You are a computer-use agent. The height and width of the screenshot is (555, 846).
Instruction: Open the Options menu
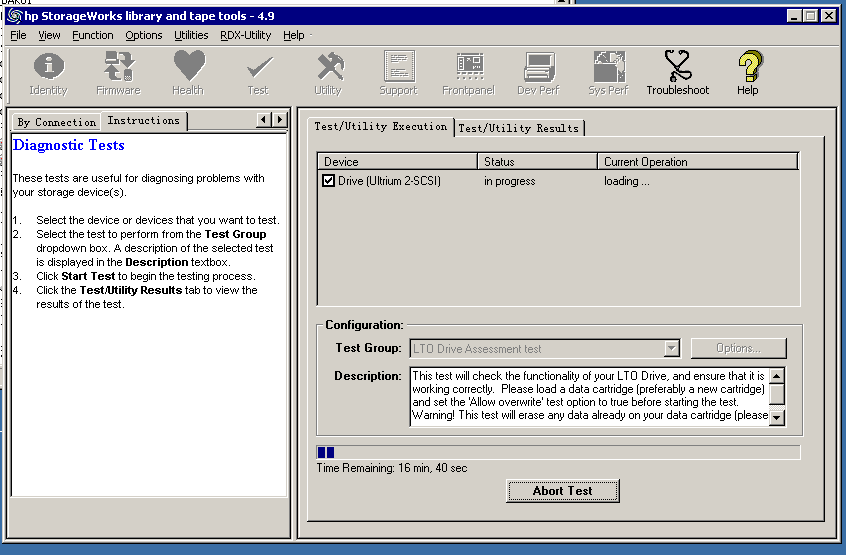tap(144, 35)
